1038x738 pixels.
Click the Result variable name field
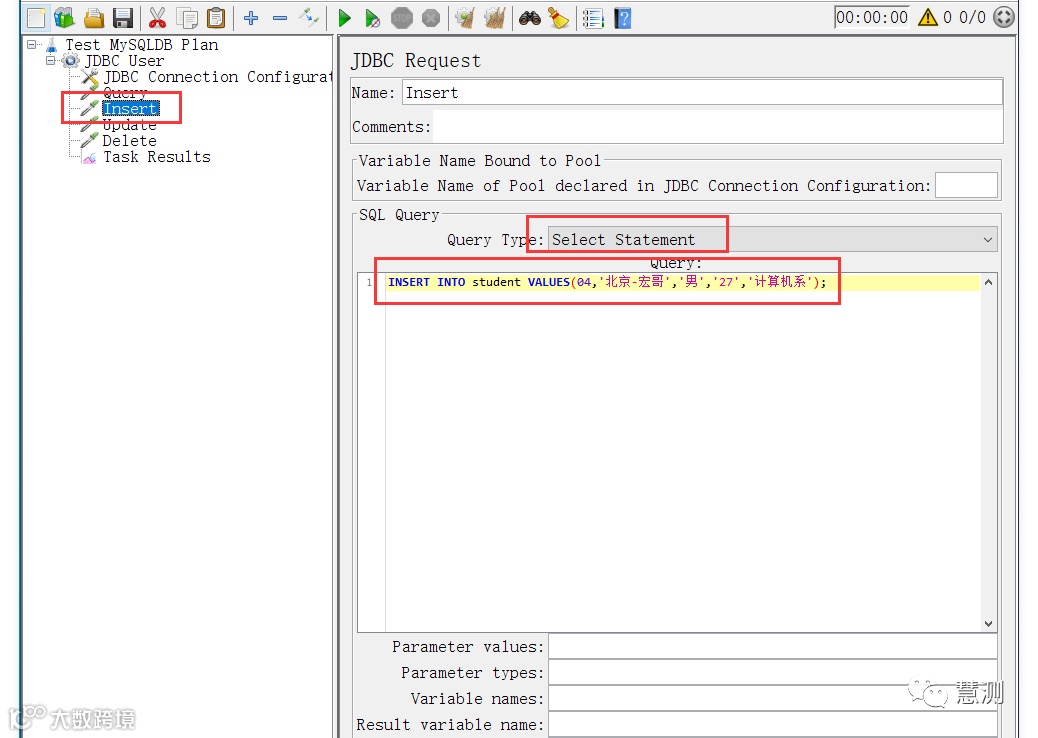pos(773,724)
